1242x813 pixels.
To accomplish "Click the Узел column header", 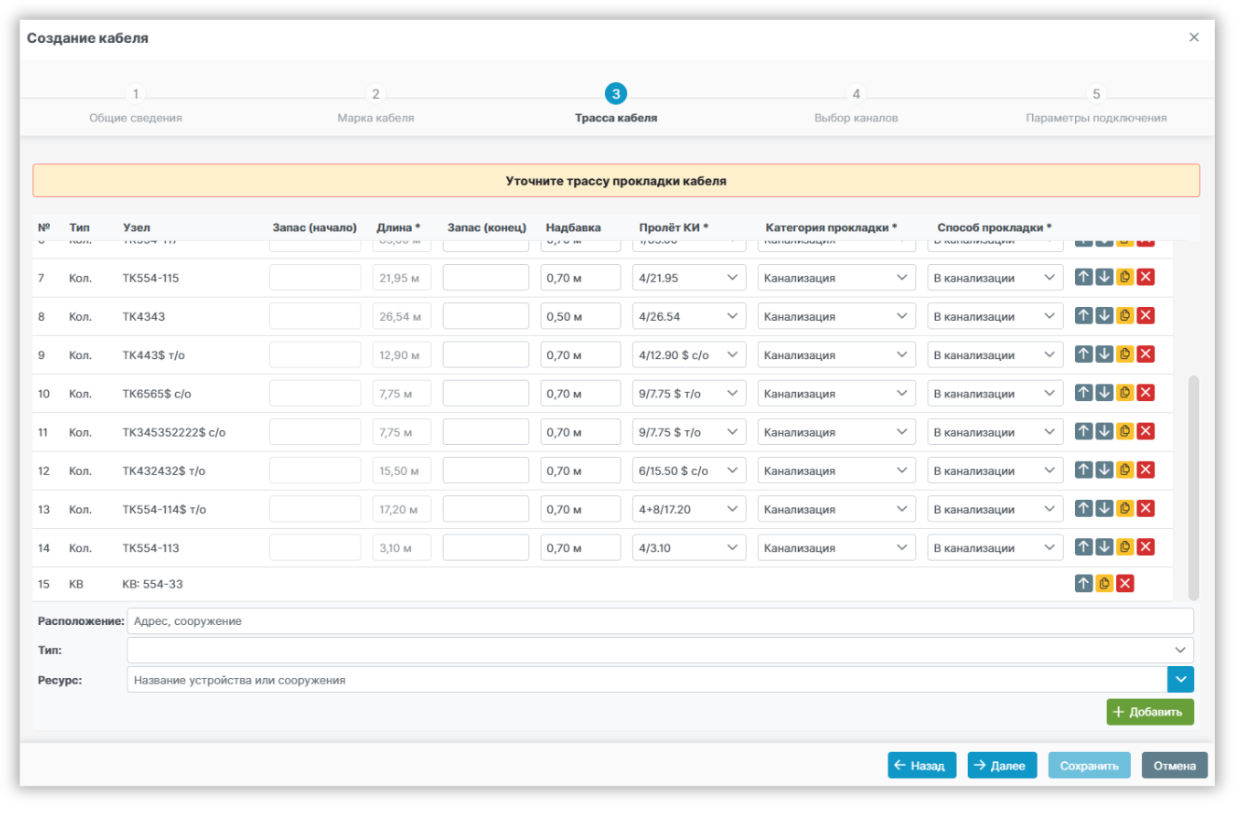I will coord(137,227).
